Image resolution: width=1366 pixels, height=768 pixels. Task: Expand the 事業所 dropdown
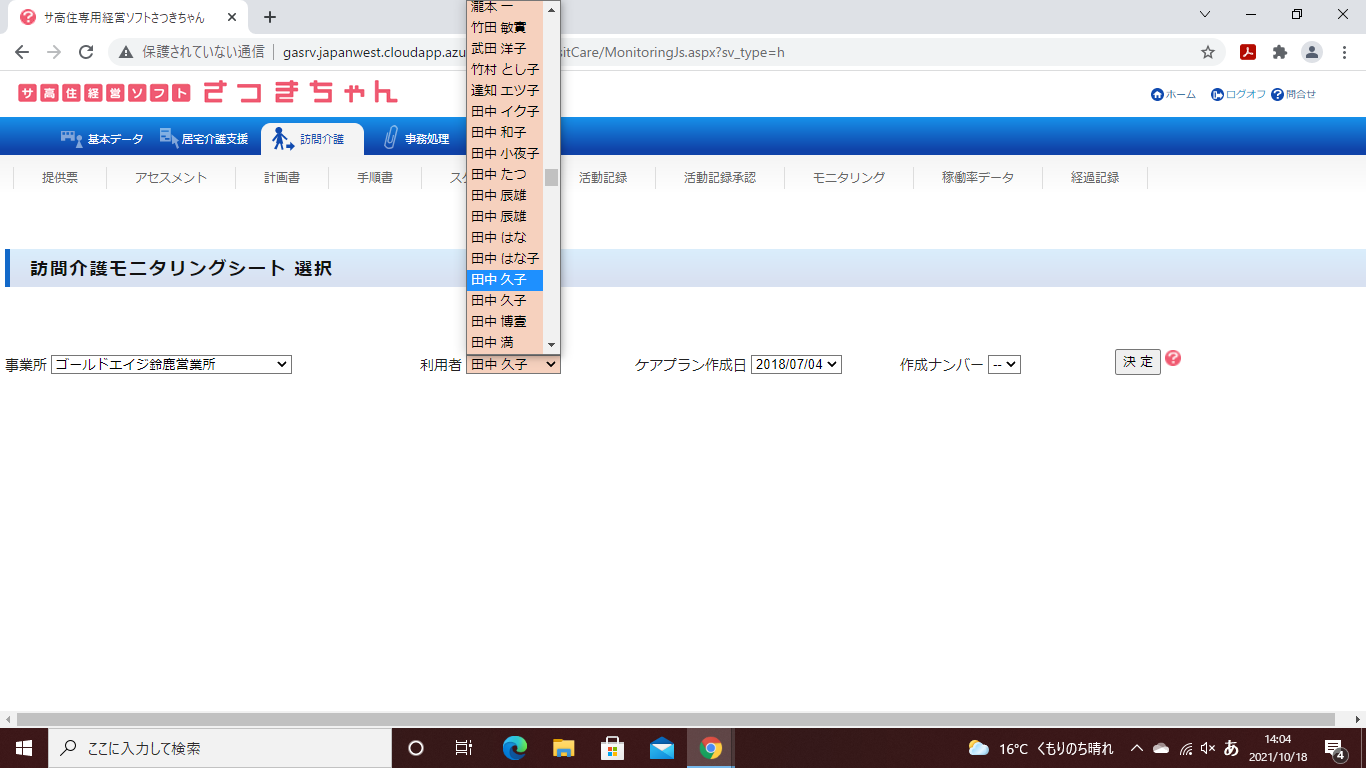(x=171, y=365)
